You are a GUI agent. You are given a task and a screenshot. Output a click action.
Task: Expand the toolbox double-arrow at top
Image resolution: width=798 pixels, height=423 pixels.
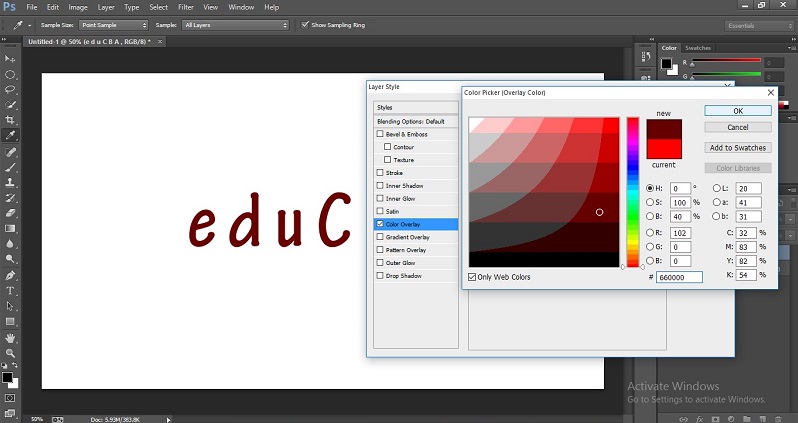[4, 39]
